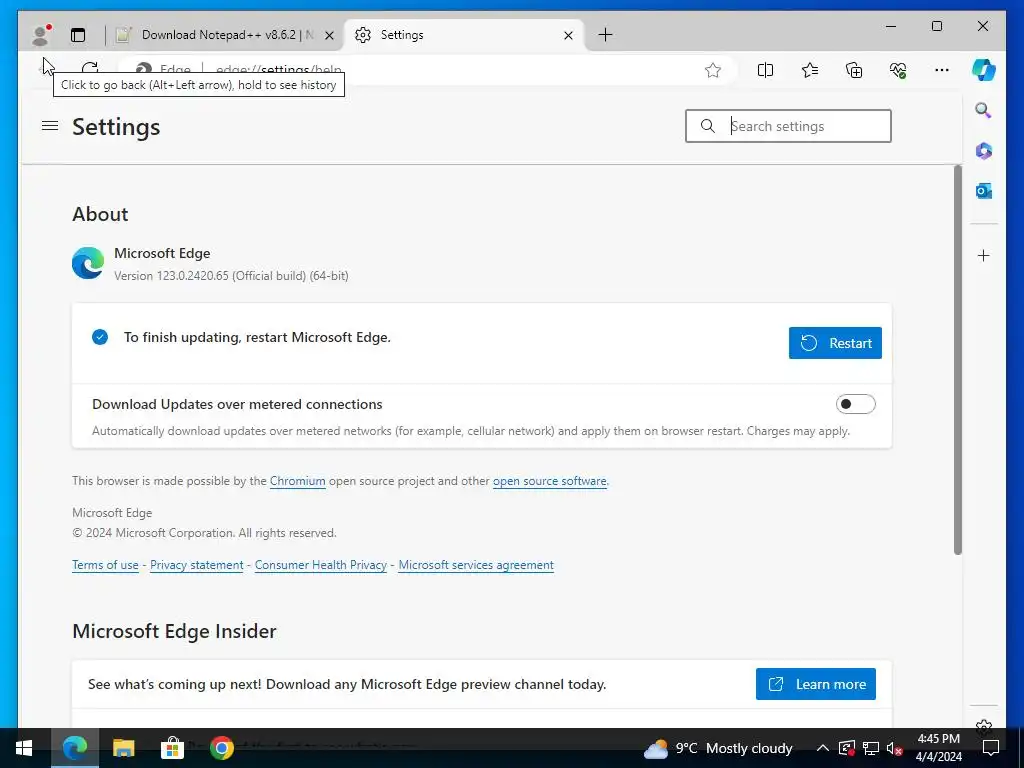Open the open source software link
This screenshot has width=1024, height=768.
pyautogui.click(x=549, y=481)
